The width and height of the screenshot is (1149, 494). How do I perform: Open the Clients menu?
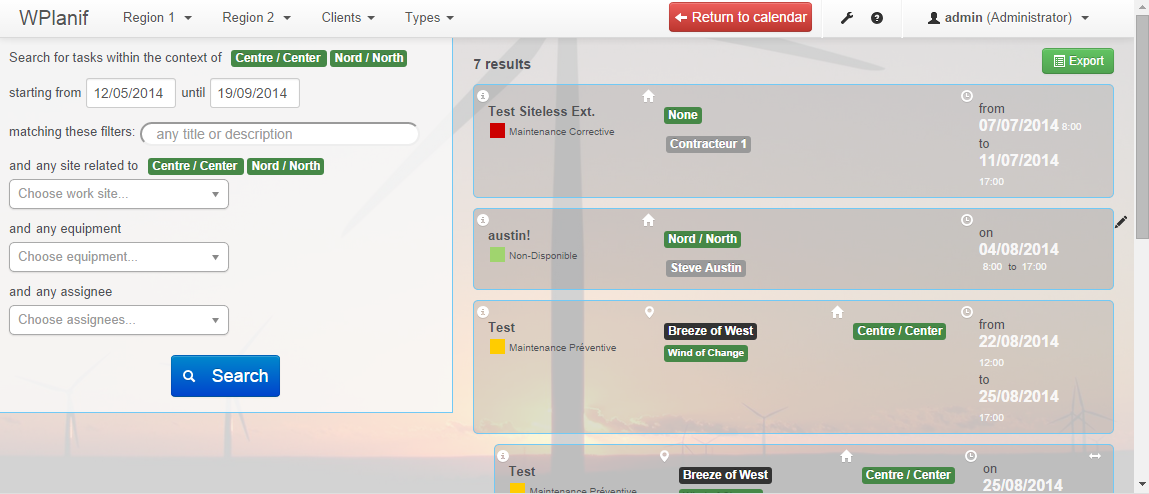348,18
